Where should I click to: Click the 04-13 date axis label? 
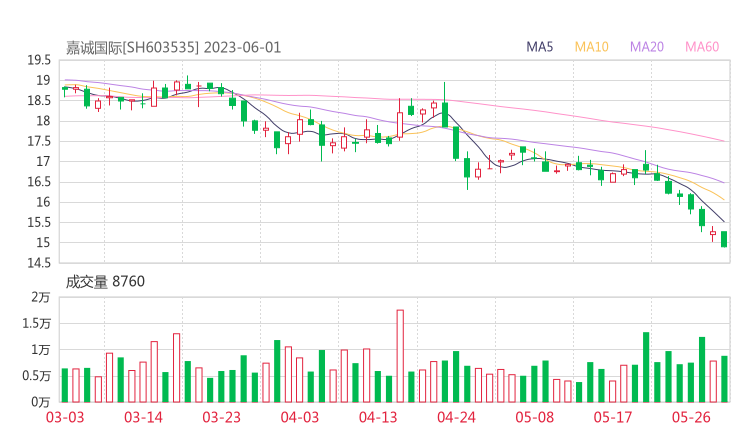point(378,417)
